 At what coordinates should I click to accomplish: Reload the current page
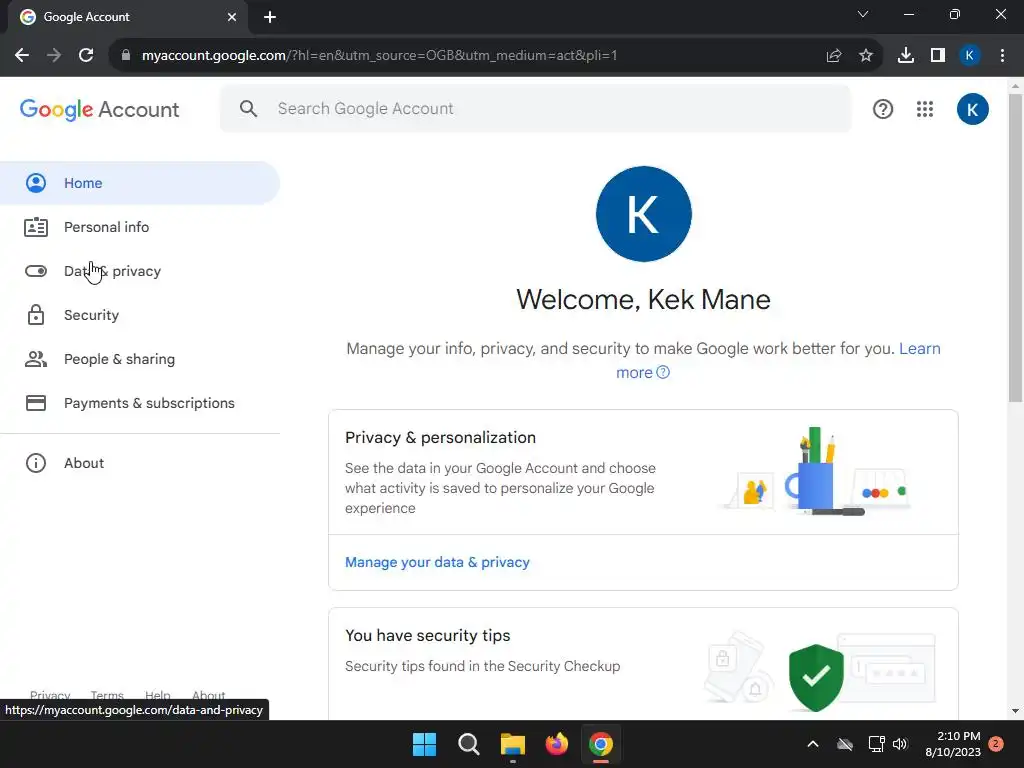pyautogui.click(x=86, y=56)
